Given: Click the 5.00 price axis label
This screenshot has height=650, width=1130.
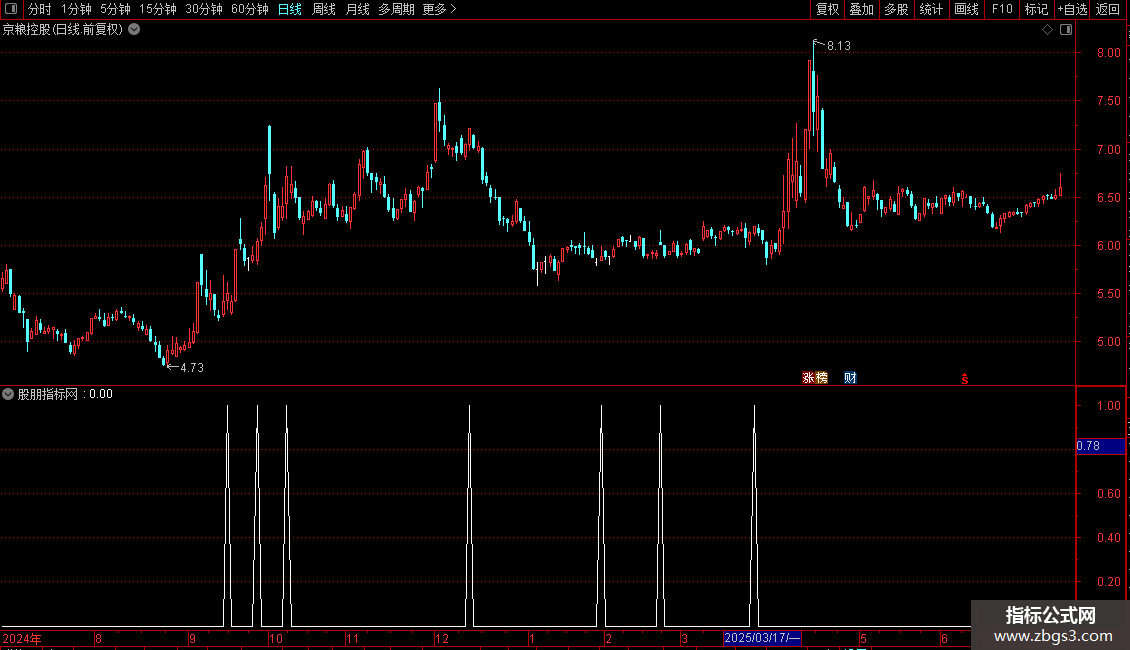Looking at the screenshot, I should click(x=1108, y=342).
